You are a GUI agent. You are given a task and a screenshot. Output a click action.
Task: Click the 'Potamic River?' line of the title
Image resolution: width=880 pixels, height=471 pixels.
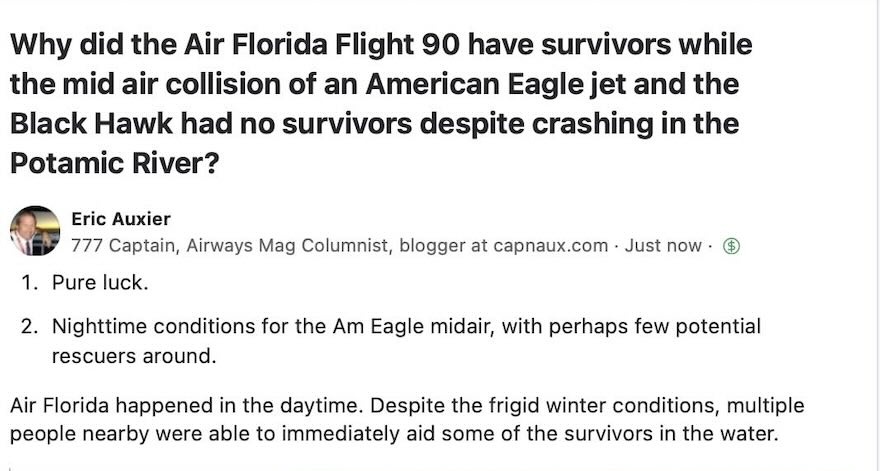click(114, 163)
